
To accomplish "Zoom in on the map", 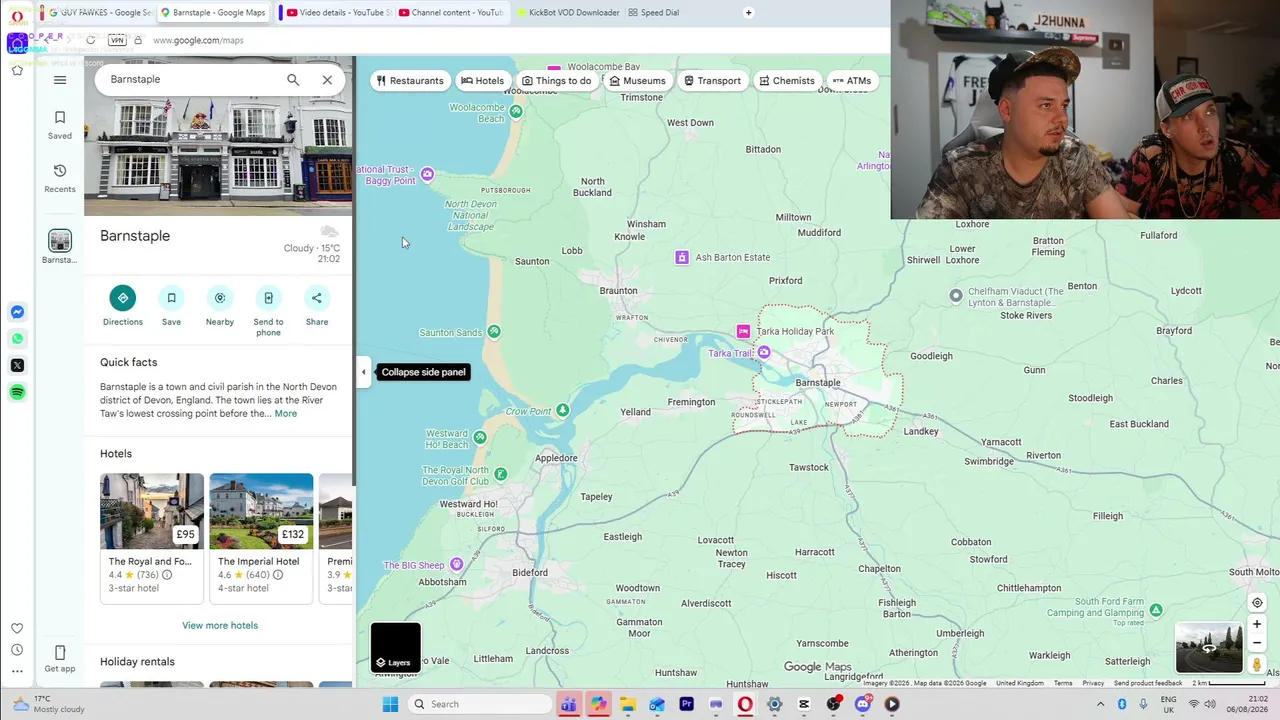I will [1257, 625].
